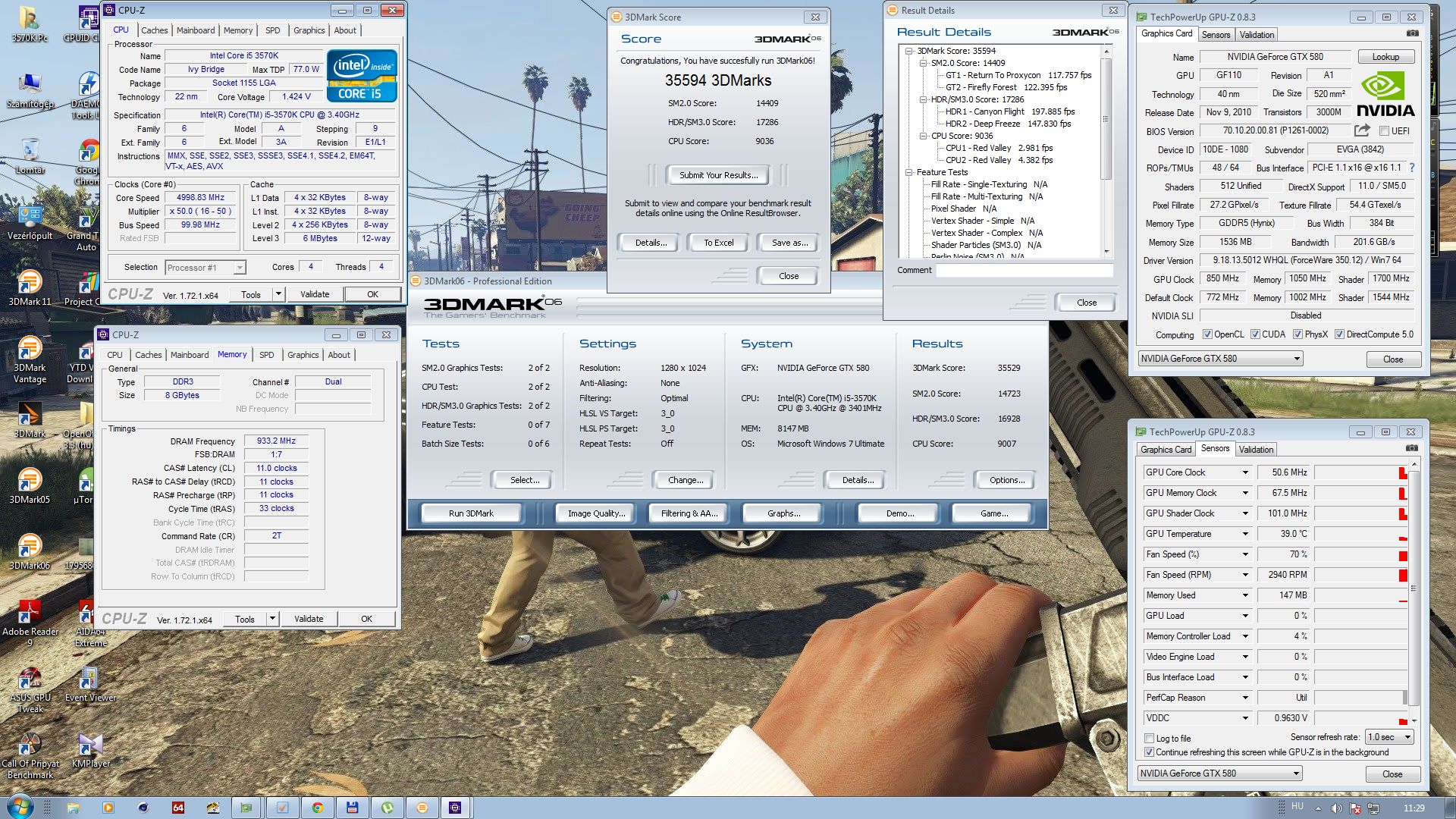Open the media player taskbar icon
Image resolution: width=1456 pixels, height=819 pixels.
108,808
